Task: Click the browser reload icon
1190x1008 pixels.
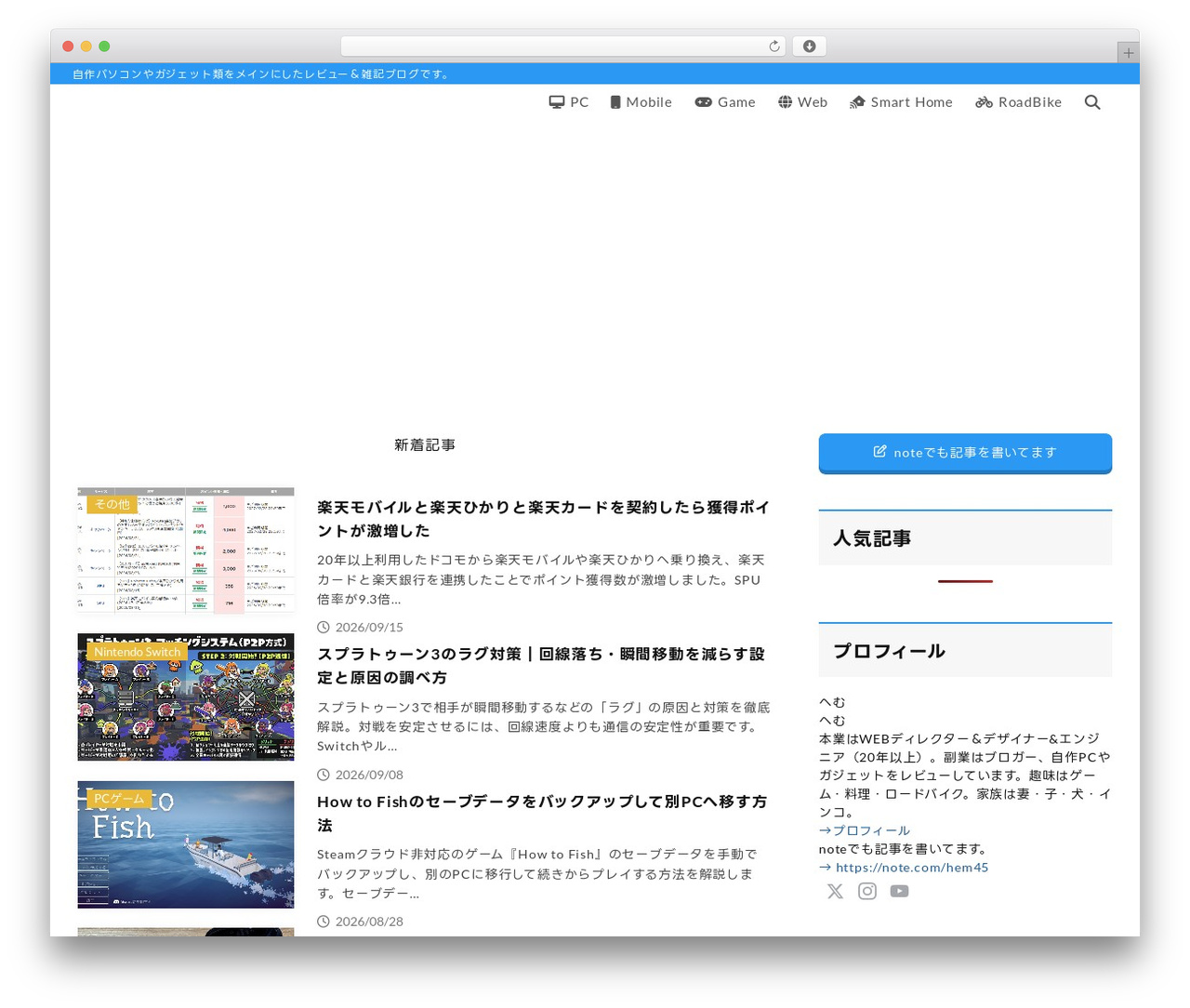Action: pyautogui.click(x=773, y=46)
